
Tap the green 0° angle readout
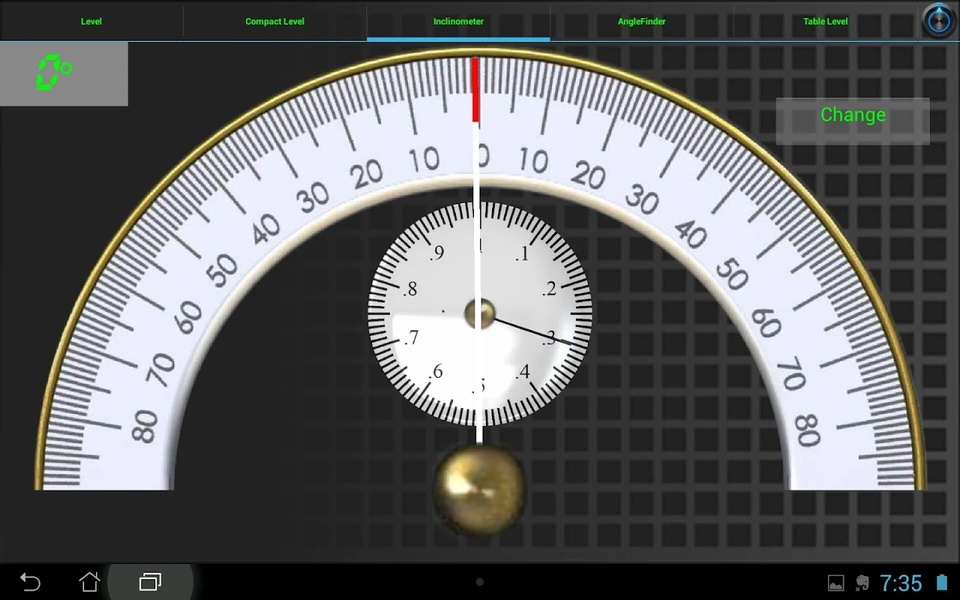[x=54, y=73]
